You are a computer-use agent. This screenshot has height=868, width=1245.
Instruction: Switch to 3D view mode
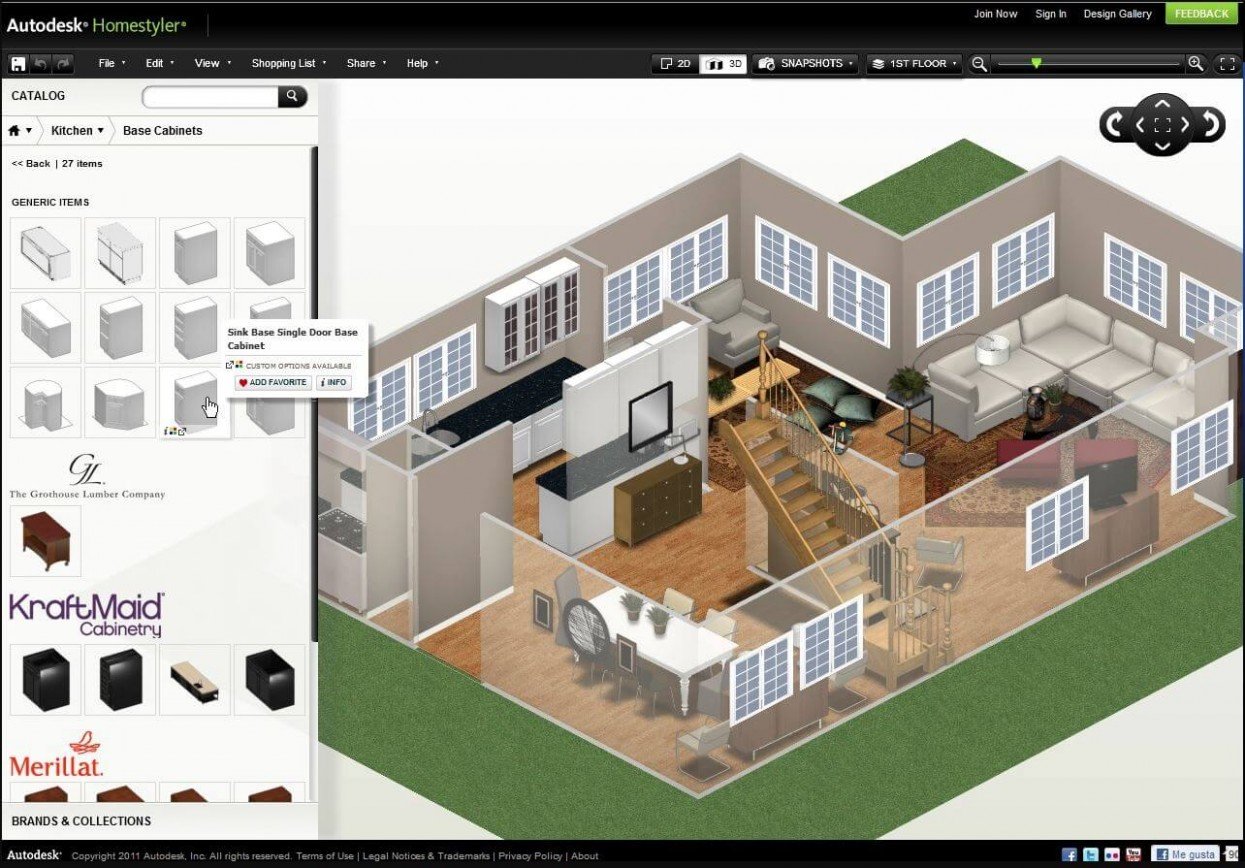[x=722, y=63]
